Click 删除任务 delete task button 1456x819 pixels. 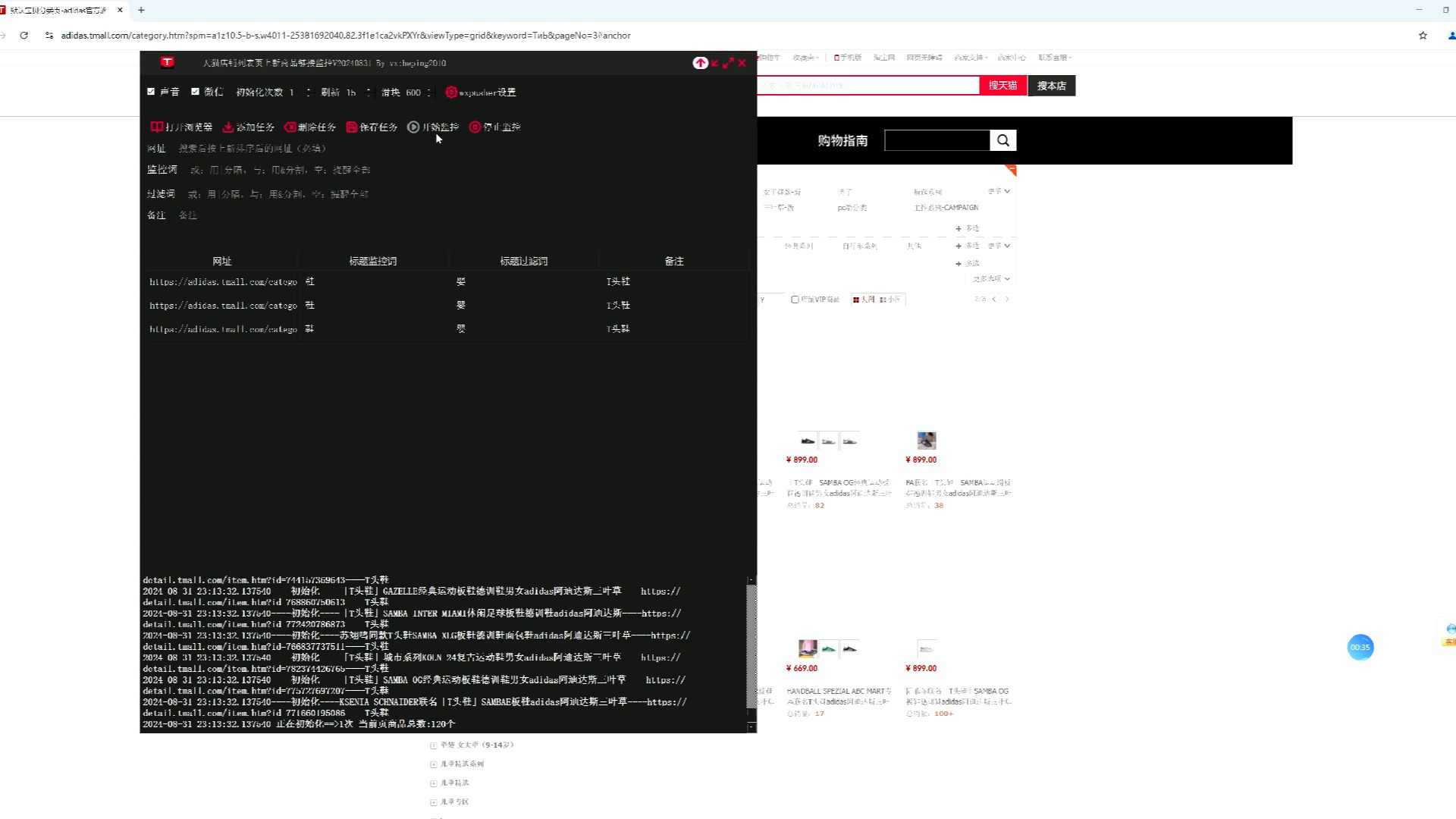310,127
